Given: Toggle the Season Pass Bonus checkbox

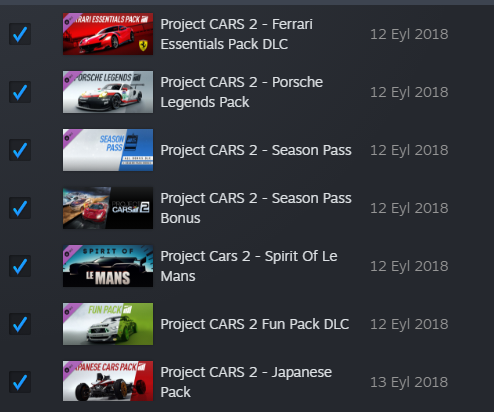Looking at the screenshot, I should pyautogui.click(x=20, y=208).
